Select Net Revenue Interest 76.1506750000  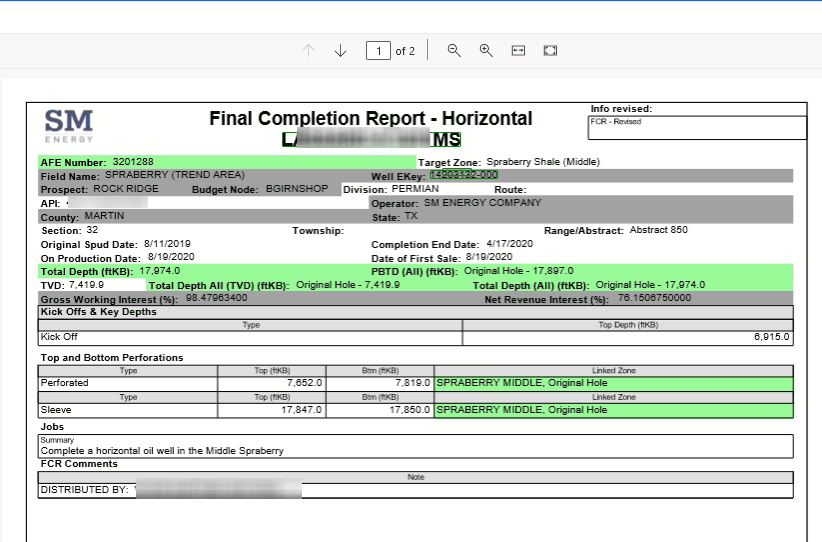pos(654,298)
